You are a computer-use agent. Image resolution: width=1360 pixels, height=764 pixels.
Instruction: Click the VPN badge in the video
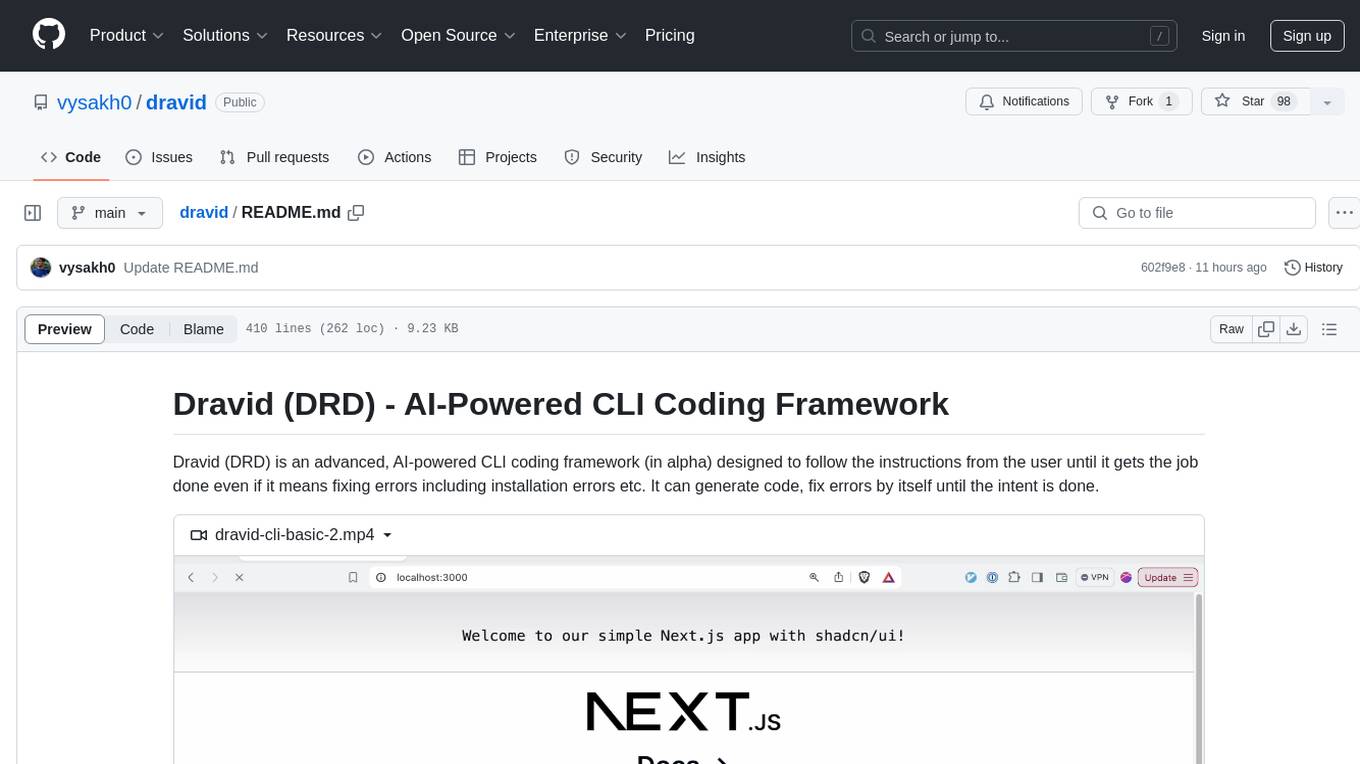tap(1095, 577)
